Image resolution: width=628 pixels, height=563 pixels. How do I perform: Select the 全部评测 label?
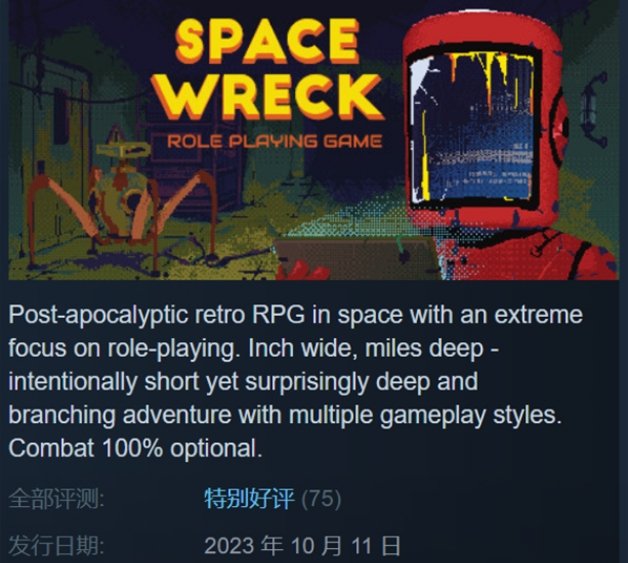pyautogui.click(x=57, y=499)
